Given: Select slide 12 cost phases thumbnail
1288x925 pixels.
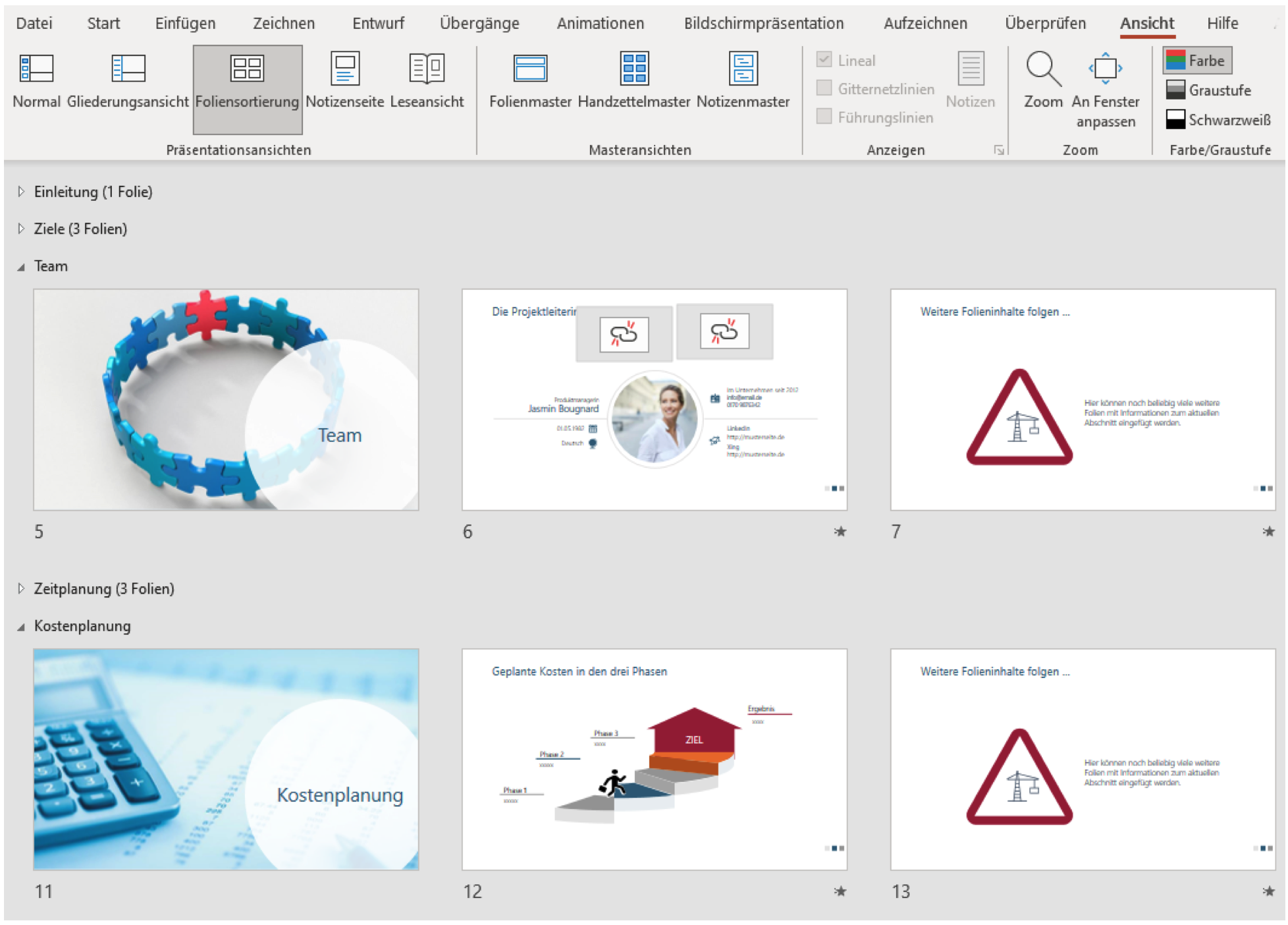Looking at the screenshot, I should click(x=654, y=759).
